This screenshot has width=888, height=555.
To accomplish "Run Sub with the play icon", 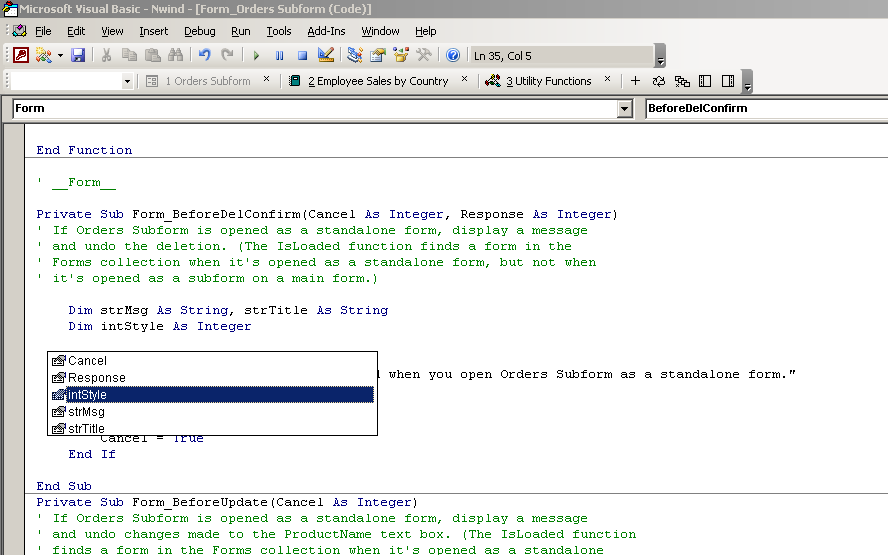I will point(256,56).
